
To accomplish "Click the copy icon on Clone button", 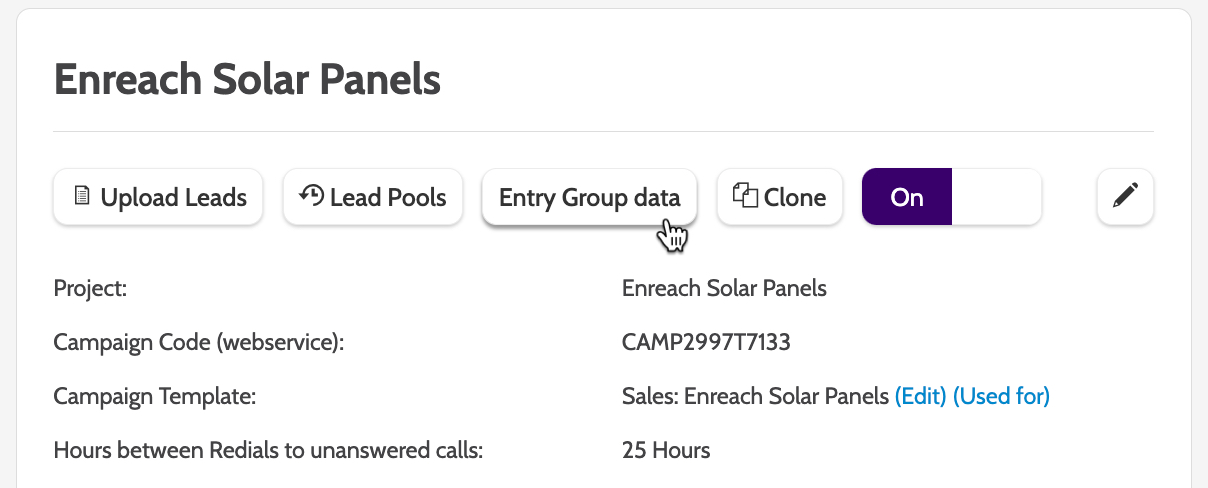I will (x=745, y=195).
